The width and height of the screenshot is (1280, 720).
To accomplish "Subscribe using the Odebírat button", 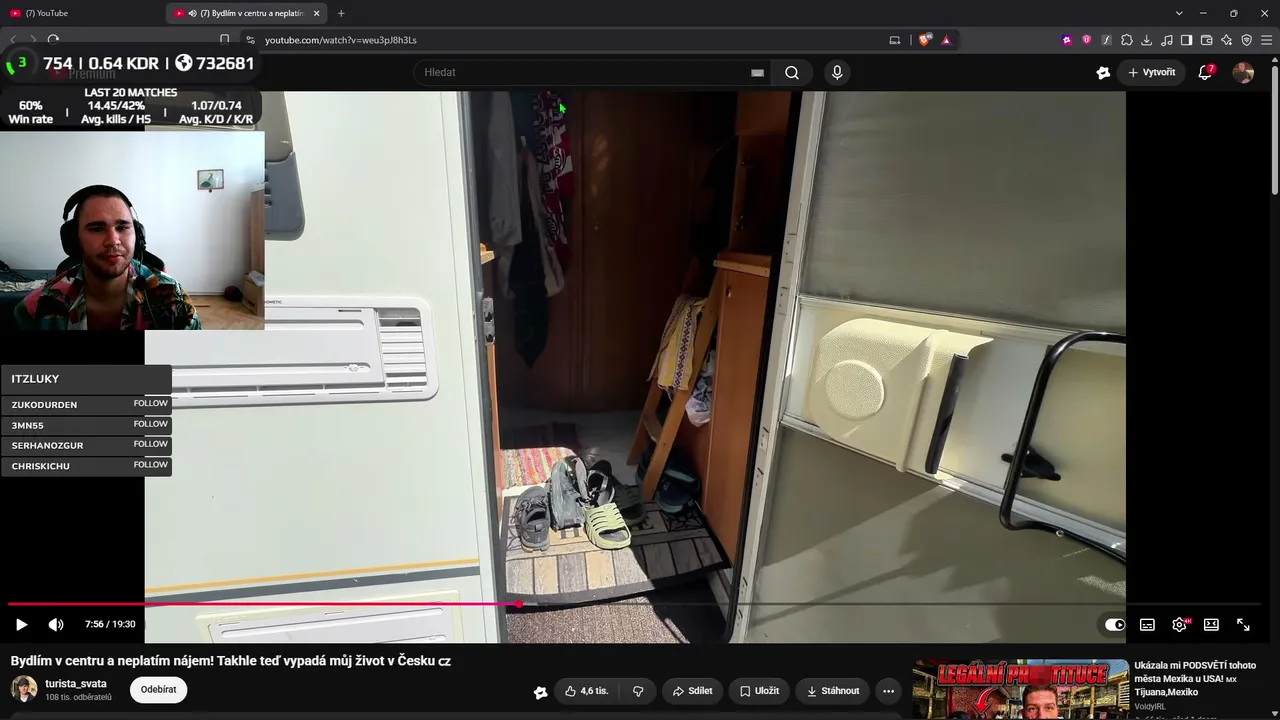I will pos(158,690).
